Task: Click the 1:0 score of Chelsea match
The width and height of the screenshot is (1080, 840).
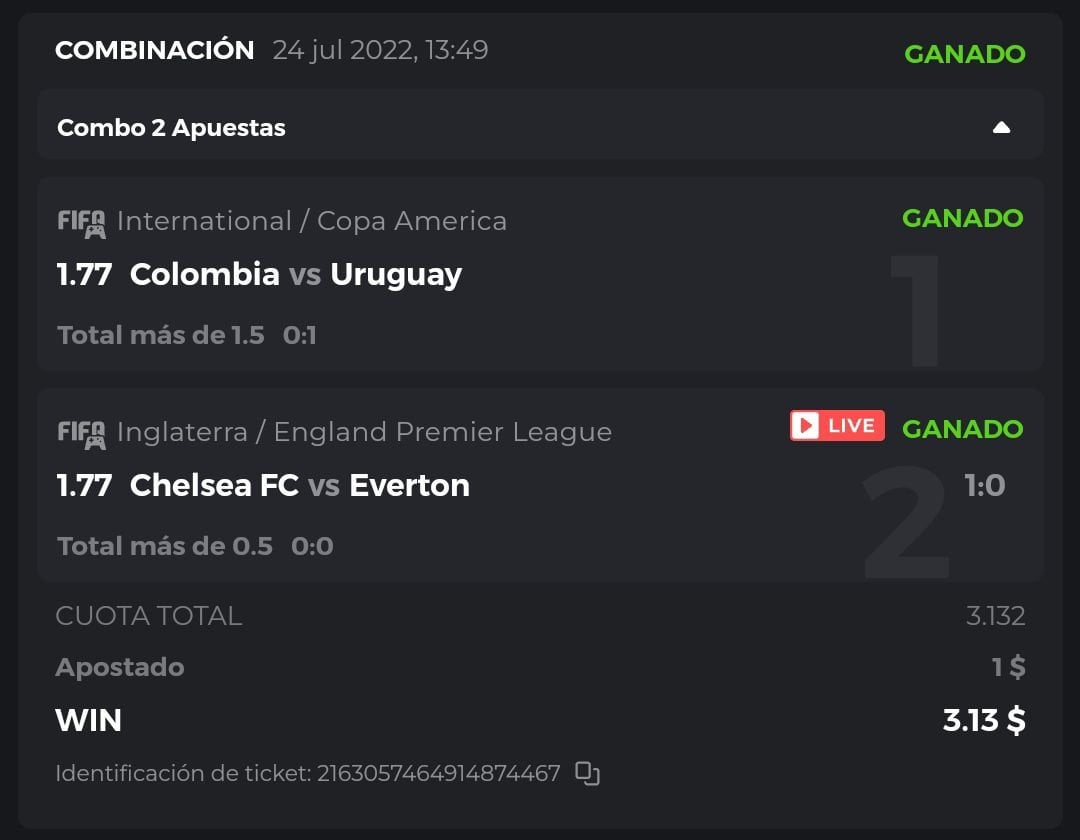Action: point(984,485)
